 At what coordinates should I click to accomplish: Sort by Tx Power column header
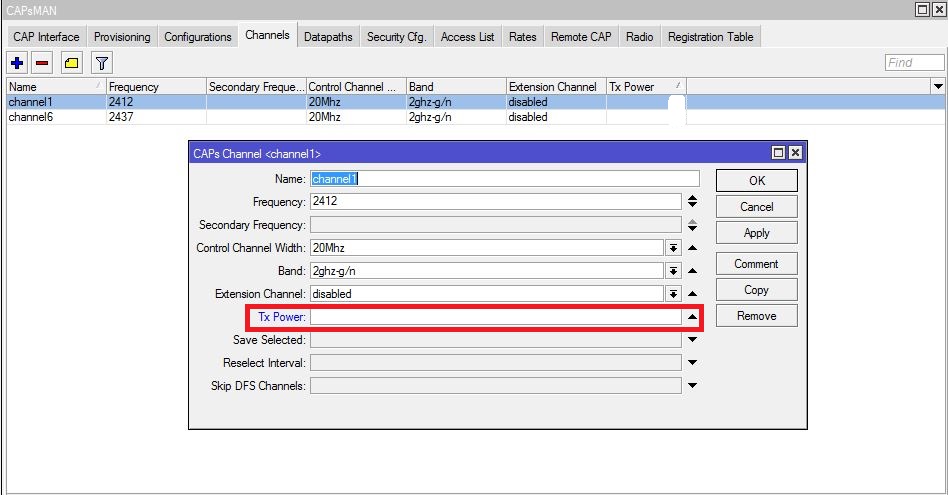(646, 86)
